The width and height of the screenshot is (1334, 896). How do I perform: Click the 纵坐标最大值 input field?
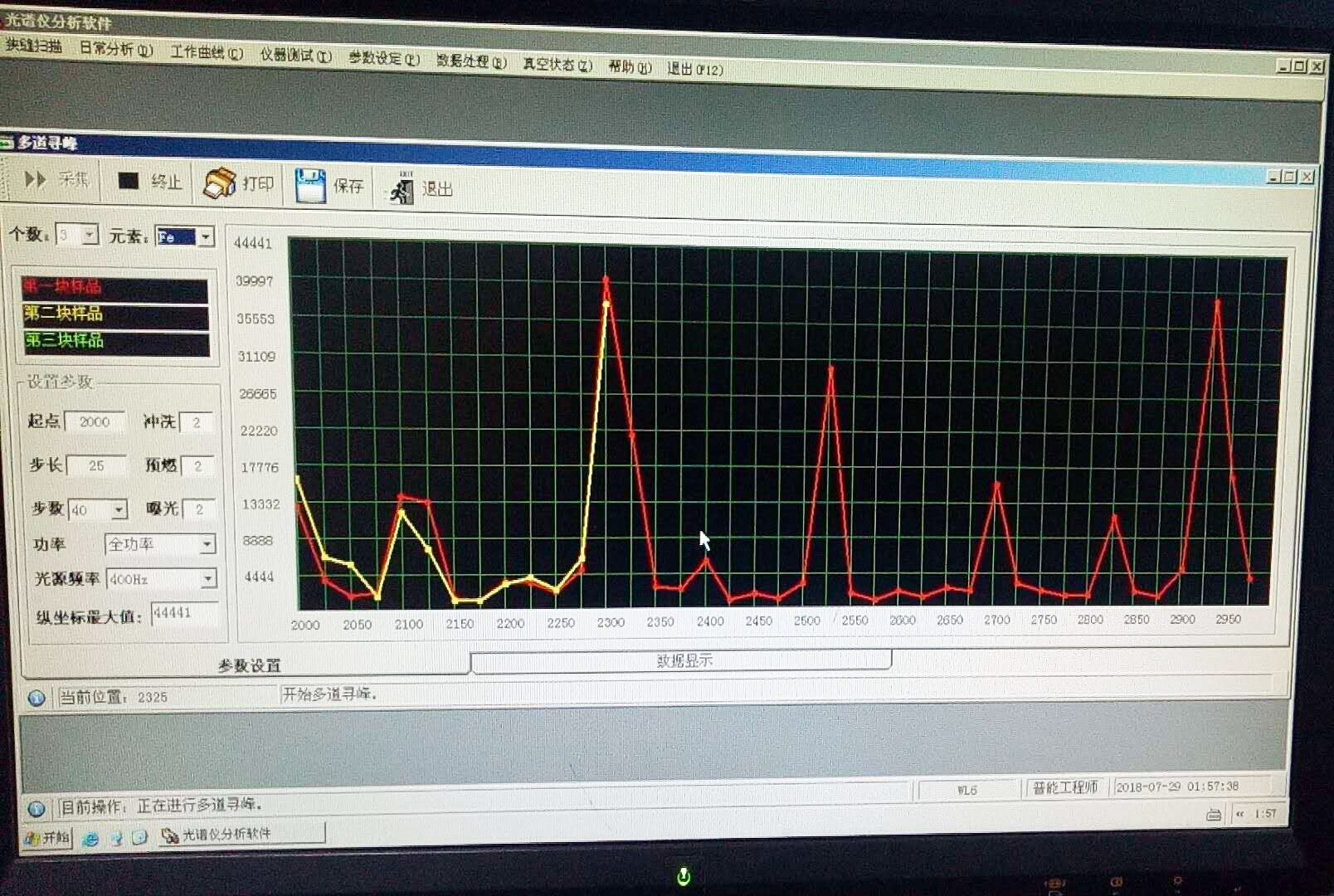pyautogui.click(x=184, y=613)
